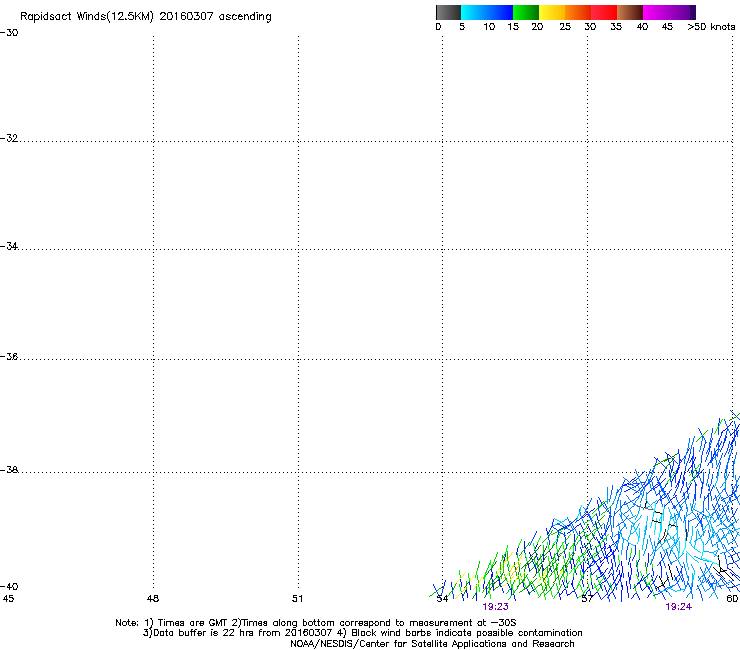Viewport: 740px width, 650px height.
Task: Click the -32 latitude axis label
Action: [x=9, y=138]
